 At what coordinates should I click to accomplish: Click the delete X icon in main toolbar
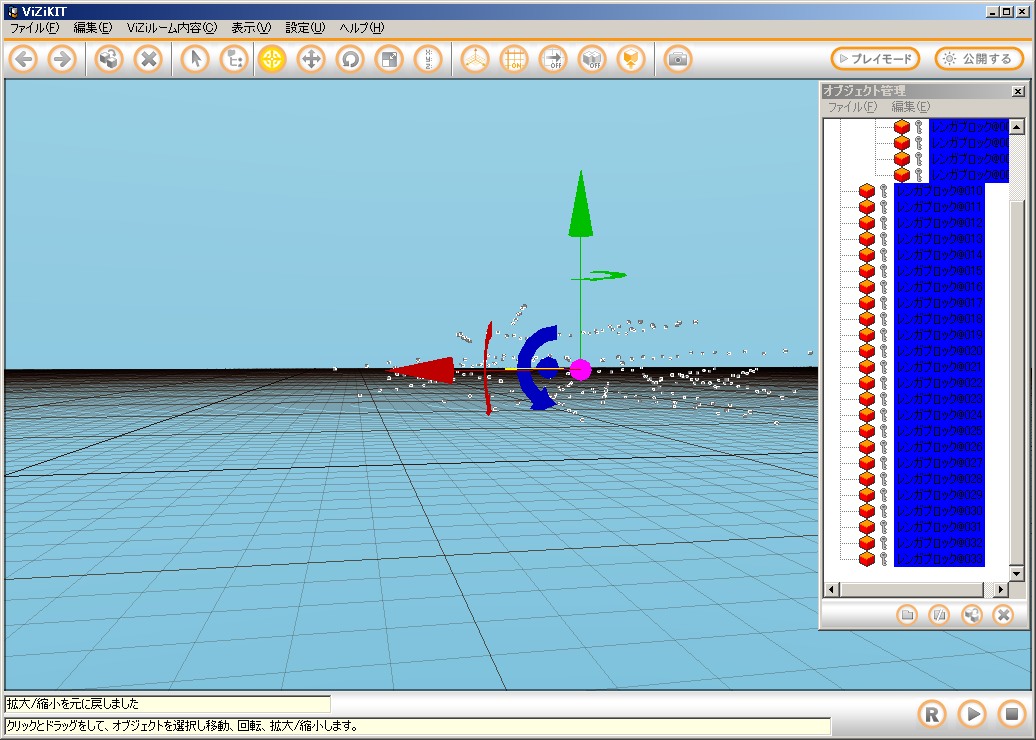[x=148, y=59]
